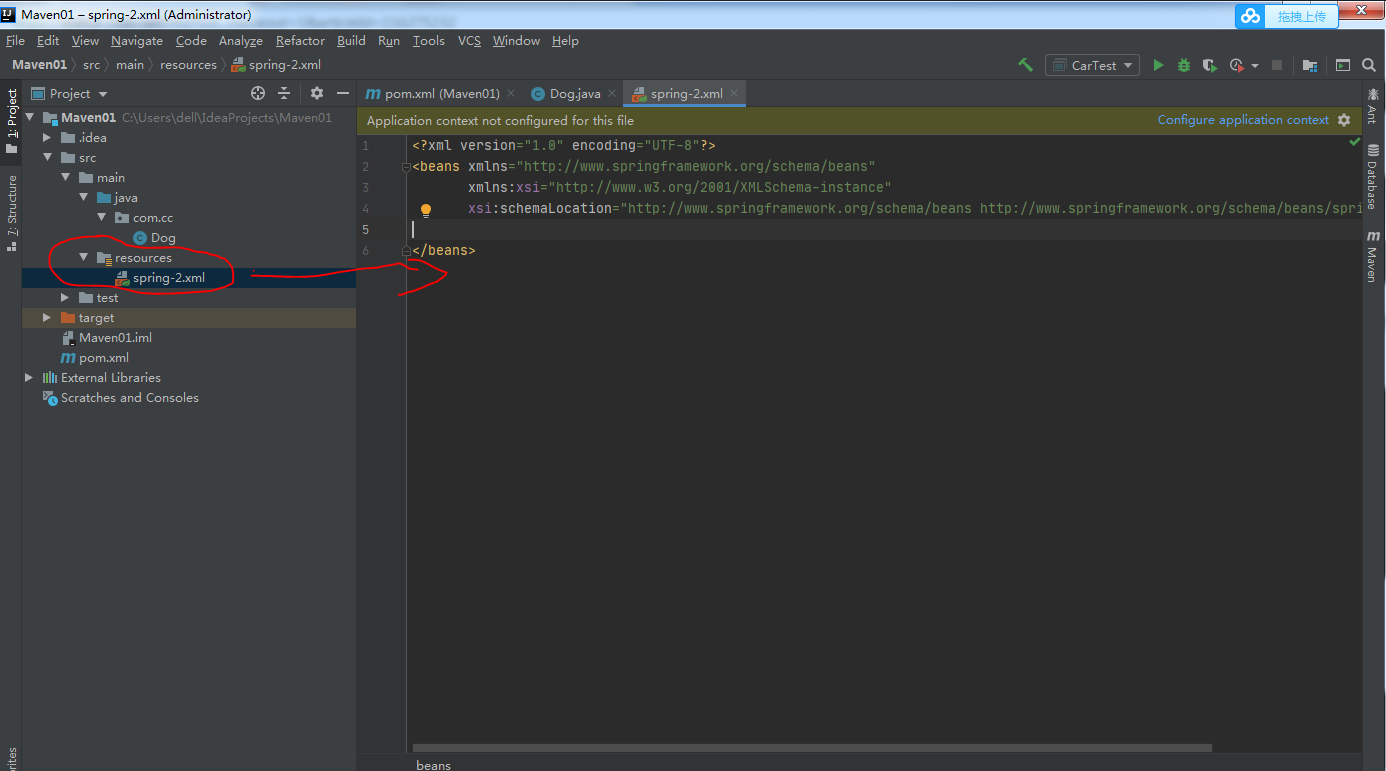Toggle the 1: Project tool window
This screenshot has width=1386, height=771.
tap(12, 122)
